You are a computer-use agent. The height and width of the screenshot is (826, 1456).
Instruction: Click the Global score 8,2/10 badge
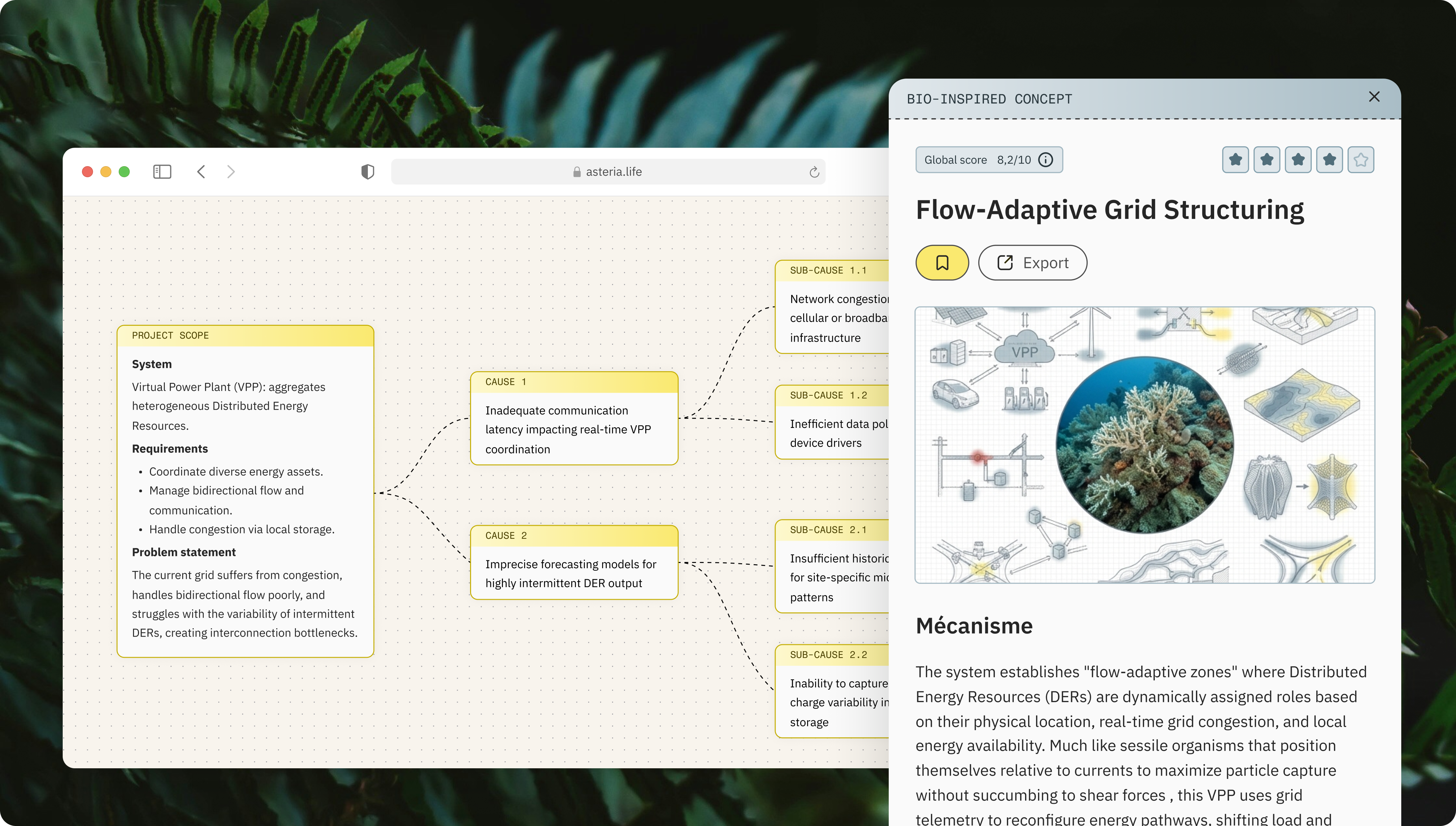tap(989, 160)
